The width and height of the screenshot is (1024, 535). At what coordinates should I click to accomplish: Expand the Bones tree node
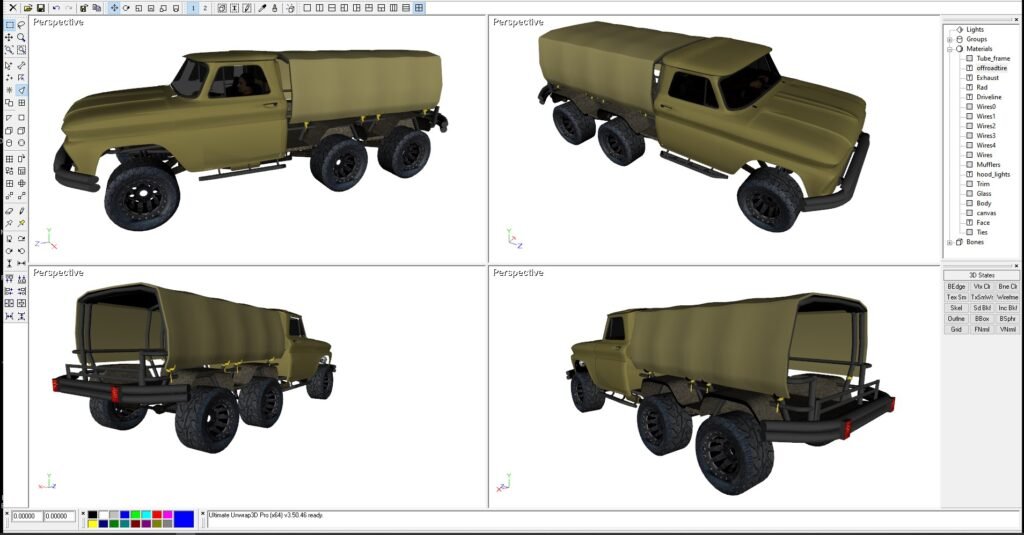click(x=949, y=242)
